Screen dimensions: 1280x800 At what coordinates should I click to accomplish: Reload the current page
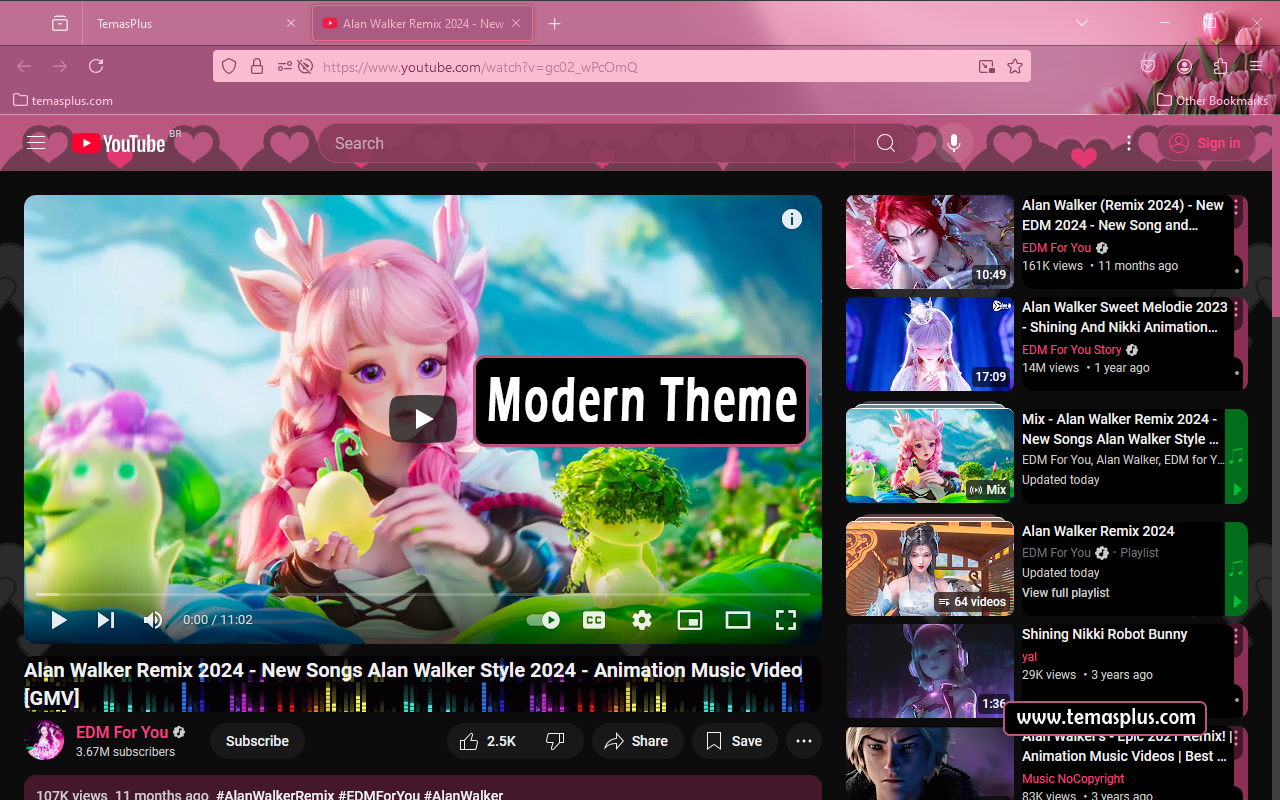pyautogui.click(x=96, y=66)
